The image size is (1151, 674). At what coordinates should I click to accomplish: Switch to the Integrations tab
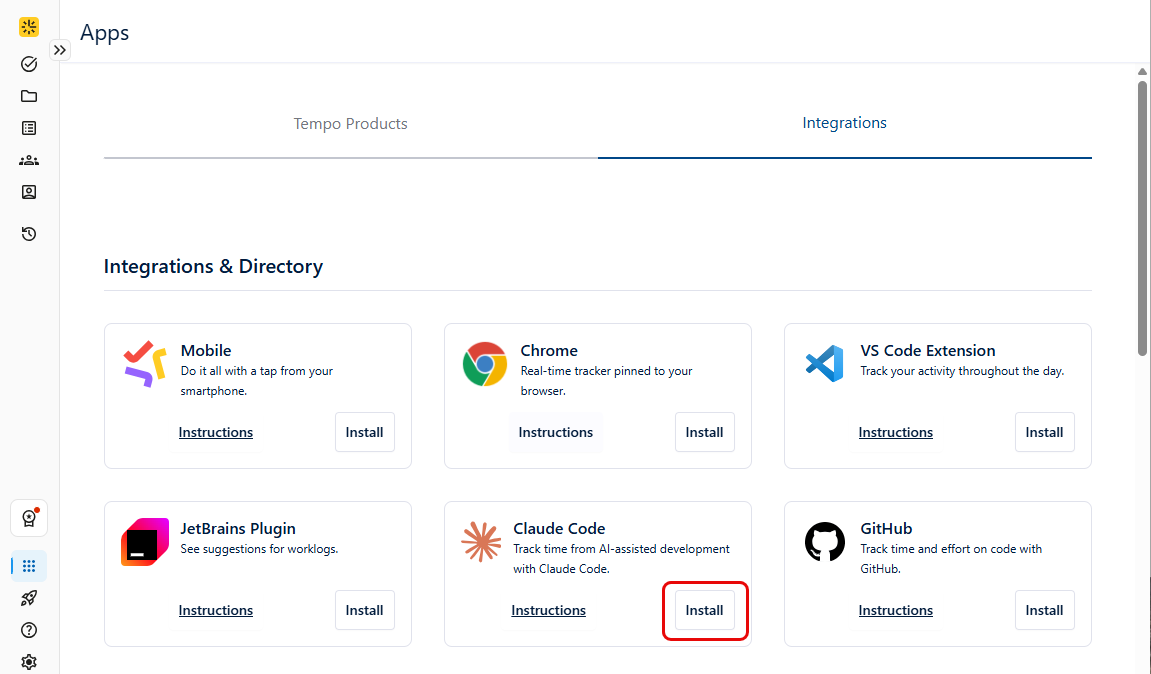pyautogui.click(x=844, y=123)
